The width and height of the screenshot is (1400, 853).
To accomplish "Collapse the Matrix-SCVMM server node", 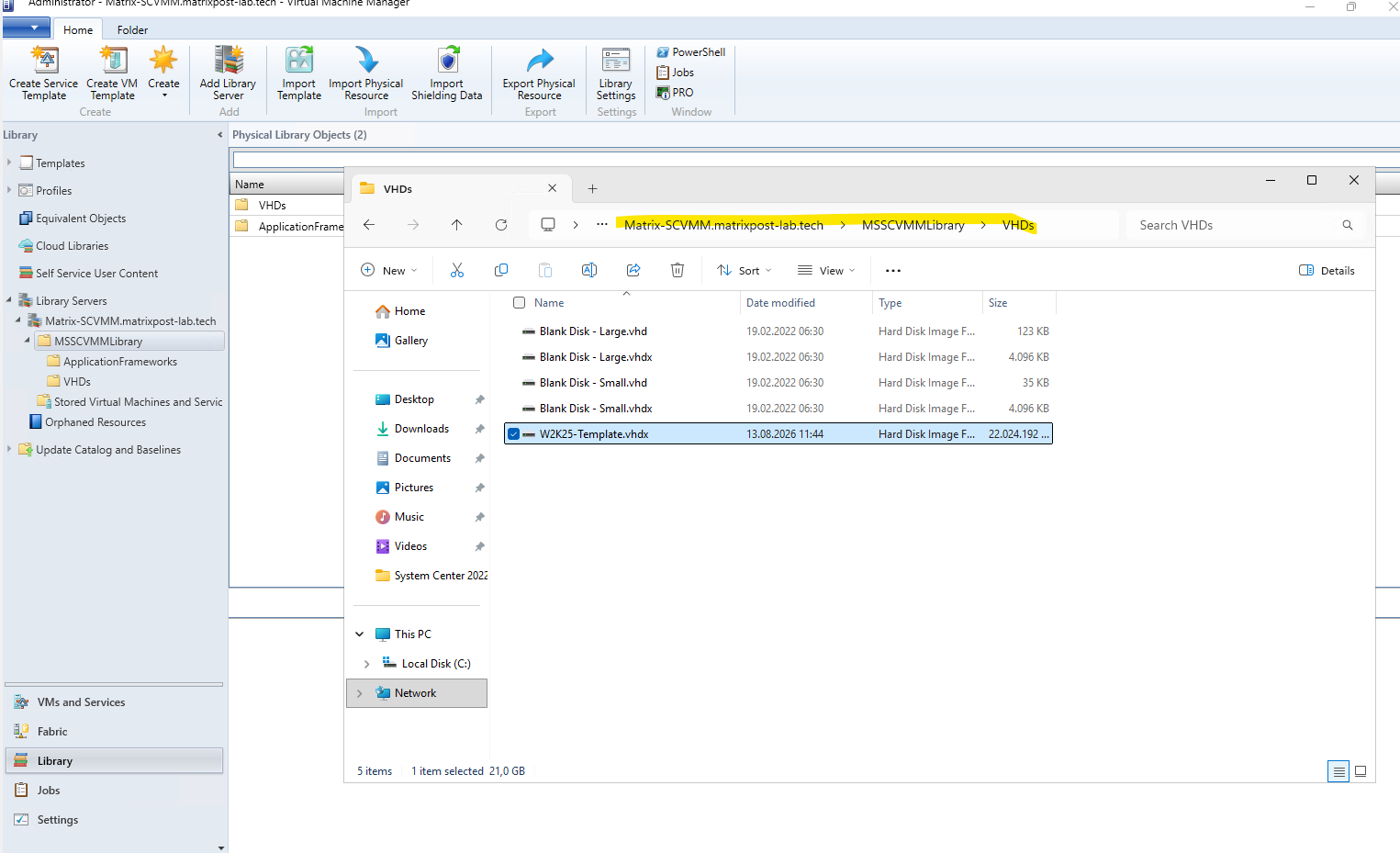I will (18, 320).
